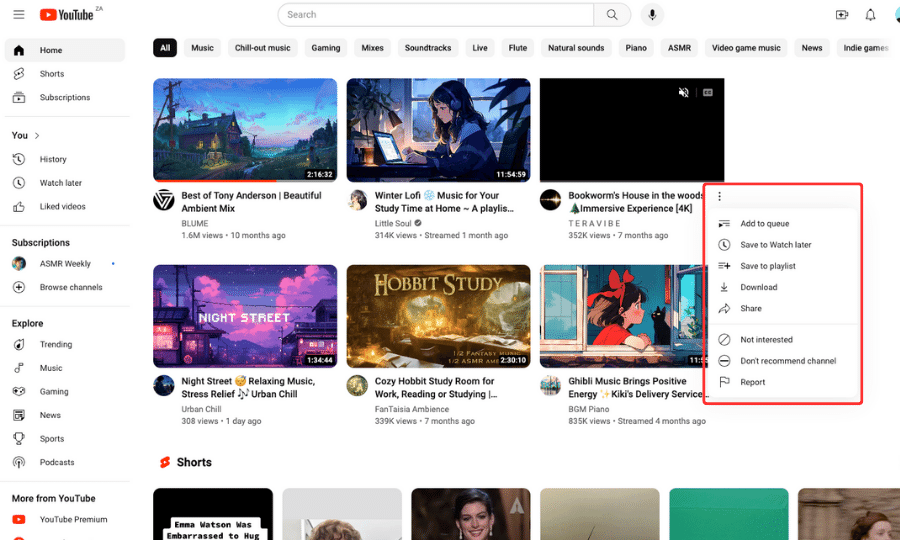
Task: Select the Chill-out music filter chip
Action: pyautogui.click(x=262, y=48)
